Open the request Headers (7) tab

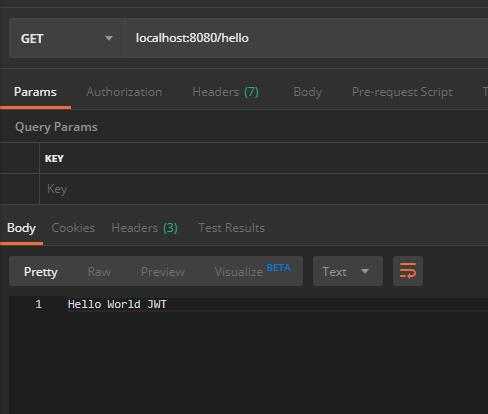[x=226, y=92]
